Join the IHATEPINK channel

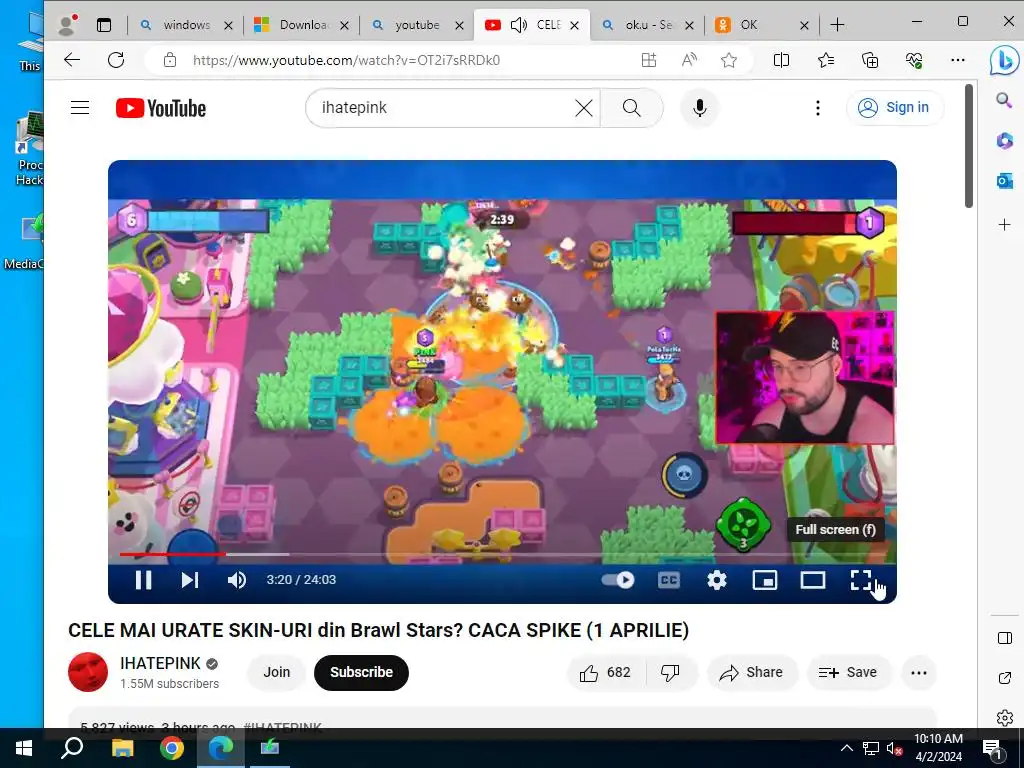(x=276, y=672)
